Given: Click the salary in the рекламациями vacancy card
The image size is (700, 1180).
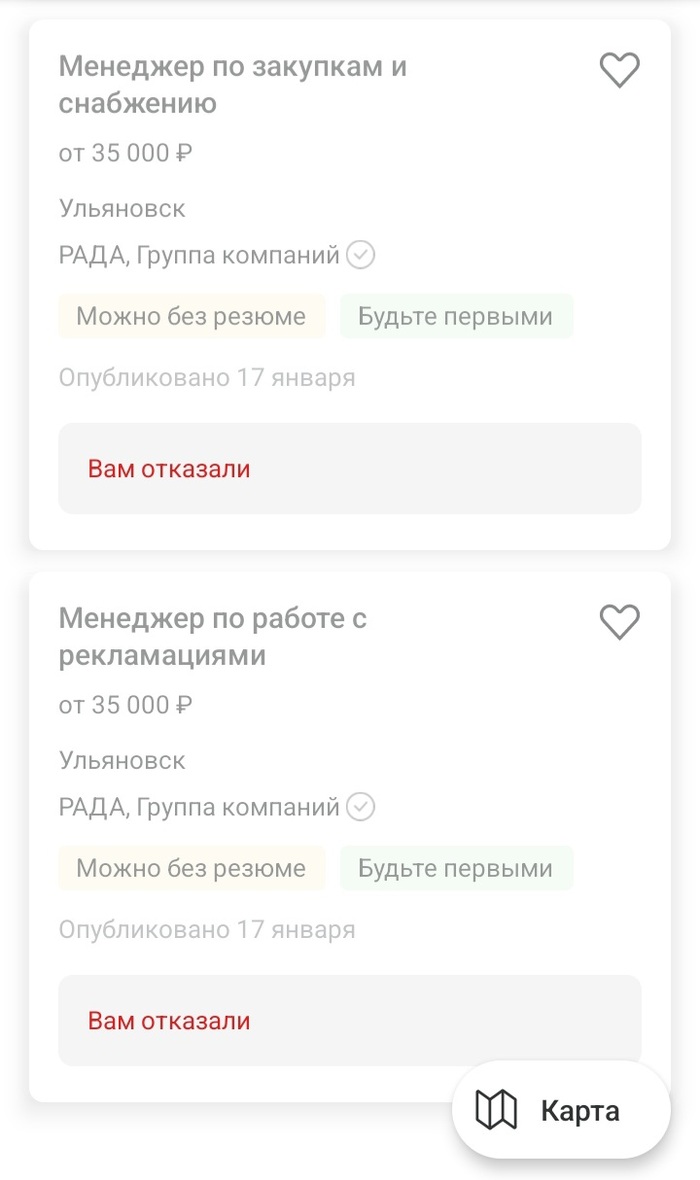Looking at the screenshot, I should point(125,705).
